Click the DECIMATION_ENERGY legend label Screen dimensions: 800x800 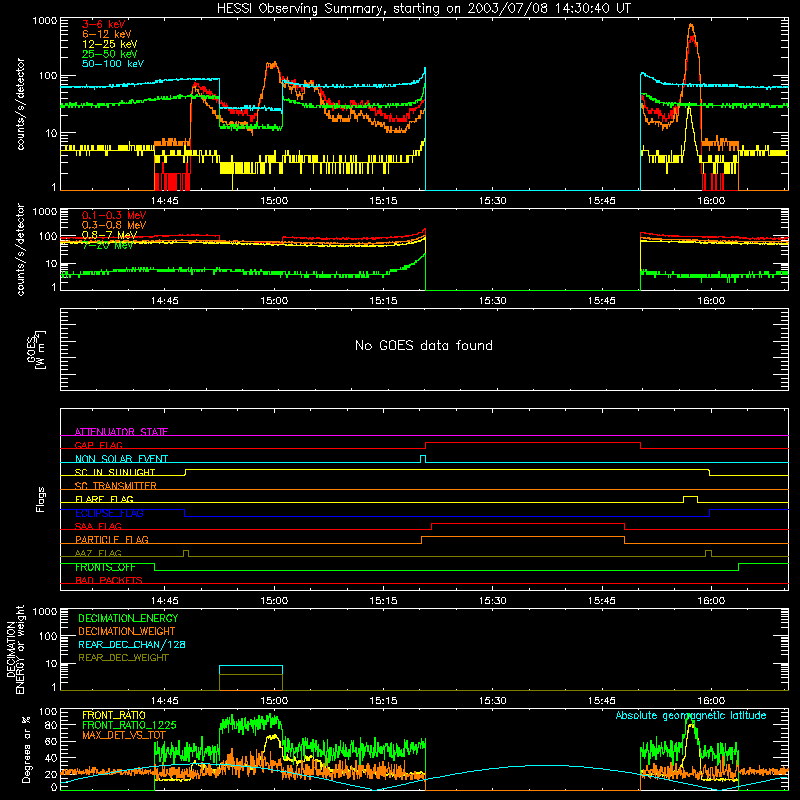(x=128, y=618)
